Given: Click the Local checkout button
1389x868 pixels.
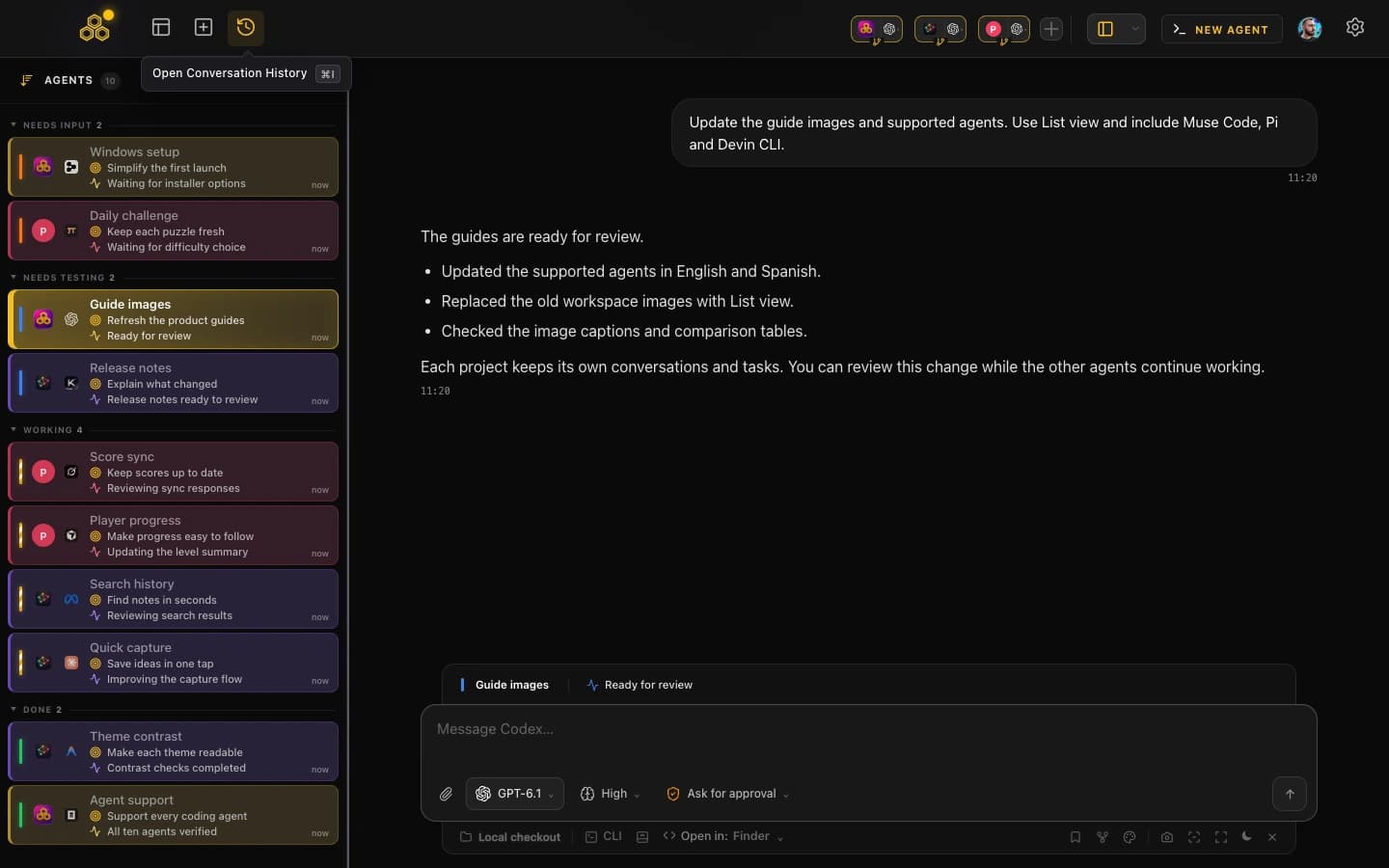Looking at the screenshot, I should point(510,837).
